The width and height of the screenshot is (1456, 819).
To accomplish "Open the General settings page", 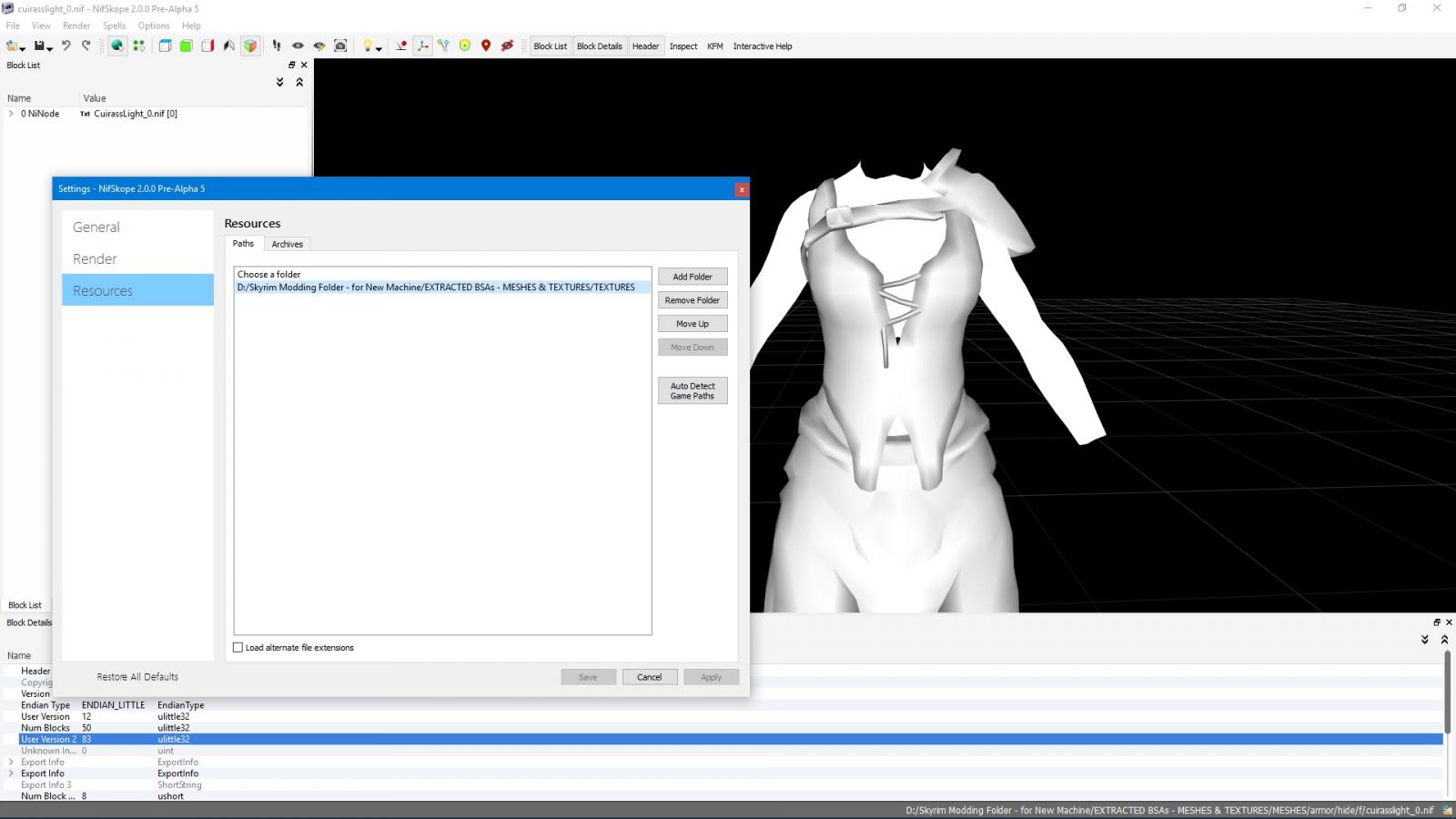I will tap(137, 227).
